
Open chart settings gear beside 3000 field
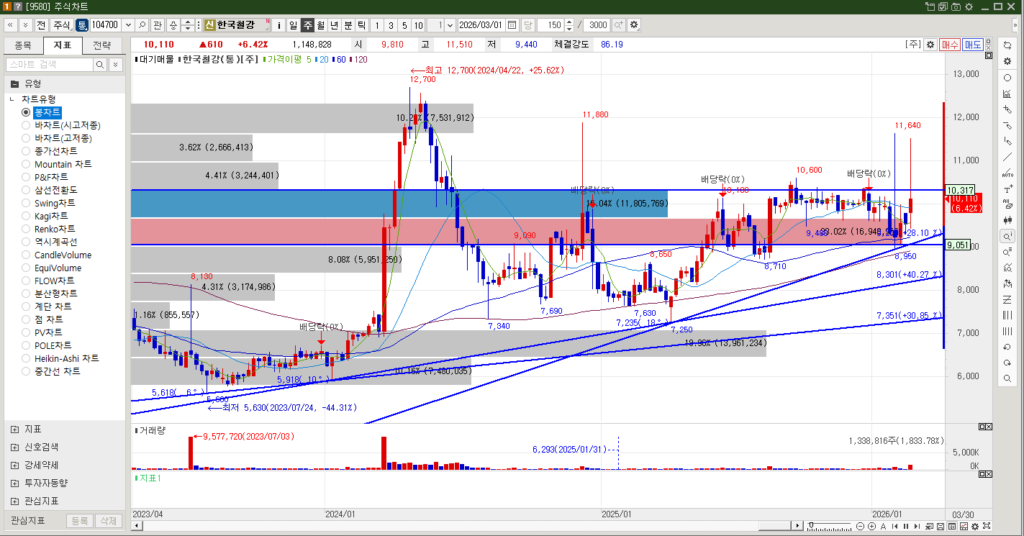[x=632, y=24]
